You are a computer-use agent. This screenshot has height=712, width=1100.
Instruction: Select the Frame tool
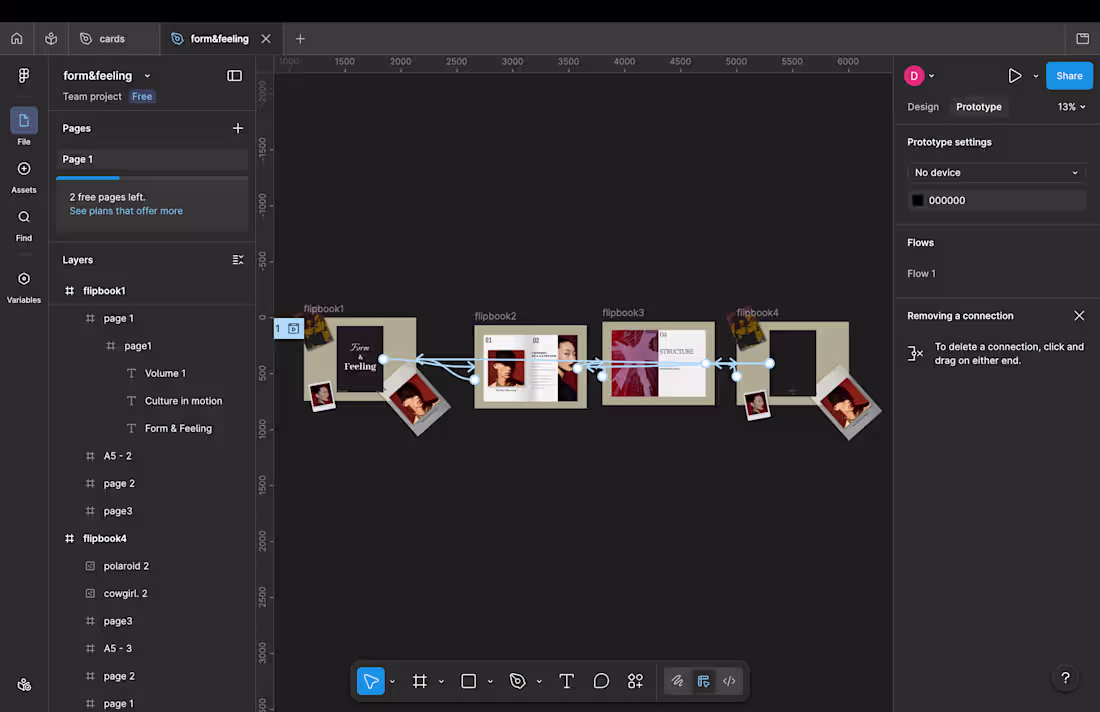420,681
